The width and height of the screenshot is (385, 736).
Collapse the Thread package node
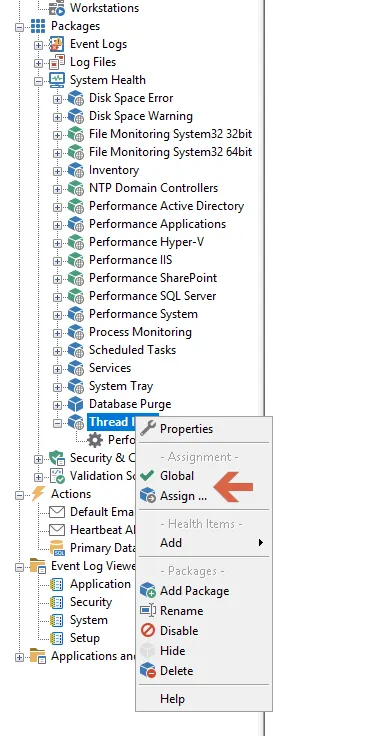[x=57, y=423]
